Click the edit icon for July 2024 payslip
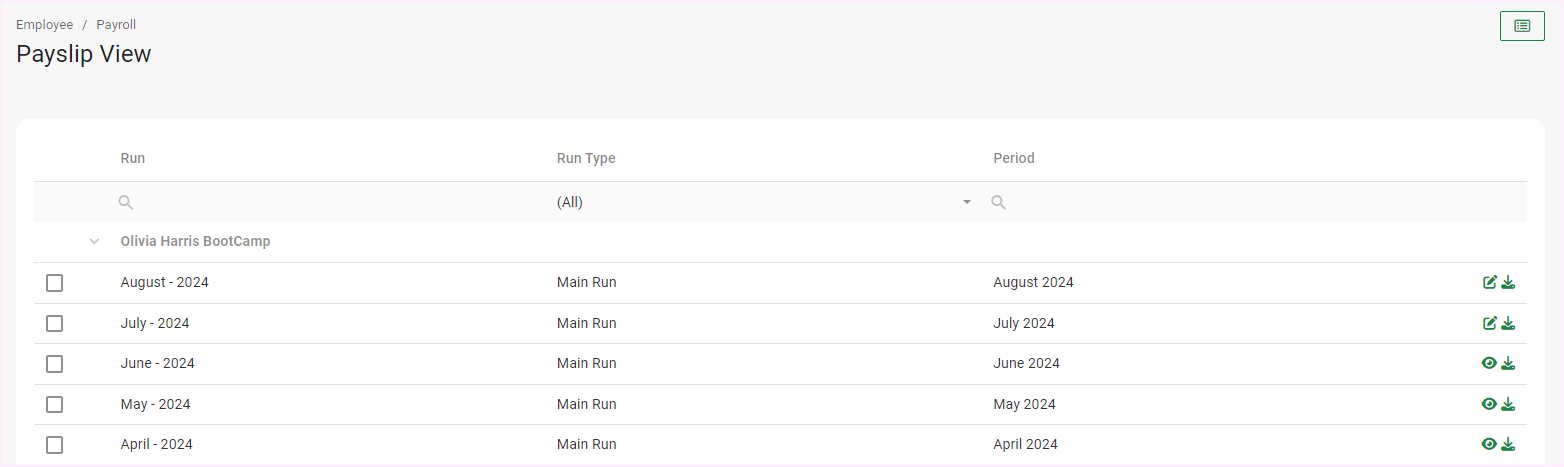The width and height of the screenshot is (1564, 467). pyautogui.click(x=1490, y=323)
